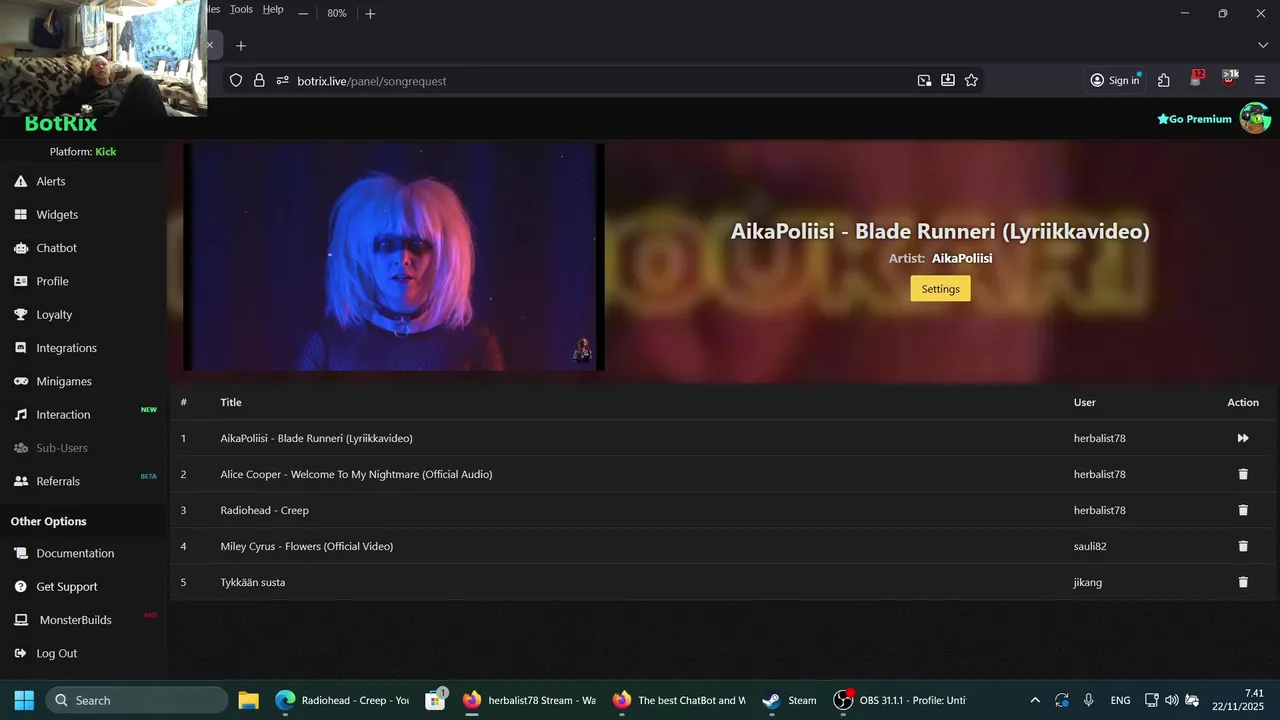The height and width of the screenshot is (720, 1280).
Task: Open the Alerts section icon
Action: coord(20,181)
